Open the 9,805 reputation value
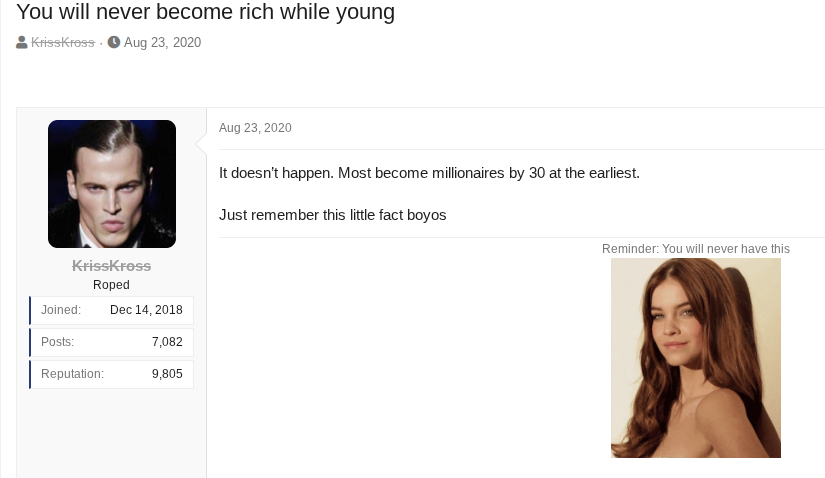Viewport: 825px width, 478px height. point(167,374)
